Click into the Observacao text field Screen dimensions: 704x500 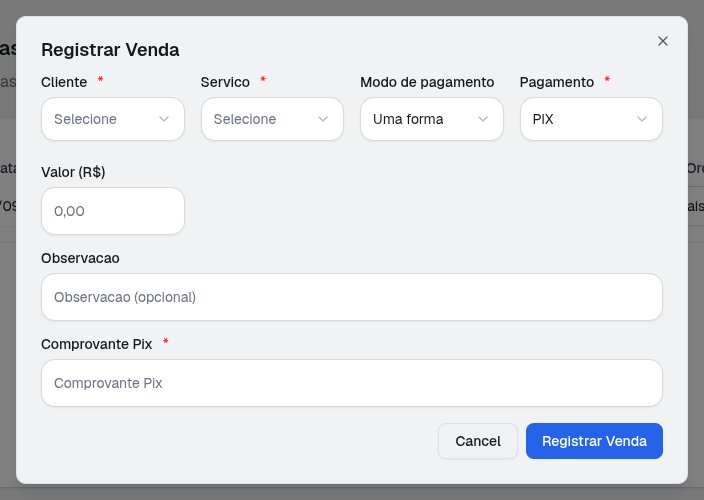(x=352, y=297)
